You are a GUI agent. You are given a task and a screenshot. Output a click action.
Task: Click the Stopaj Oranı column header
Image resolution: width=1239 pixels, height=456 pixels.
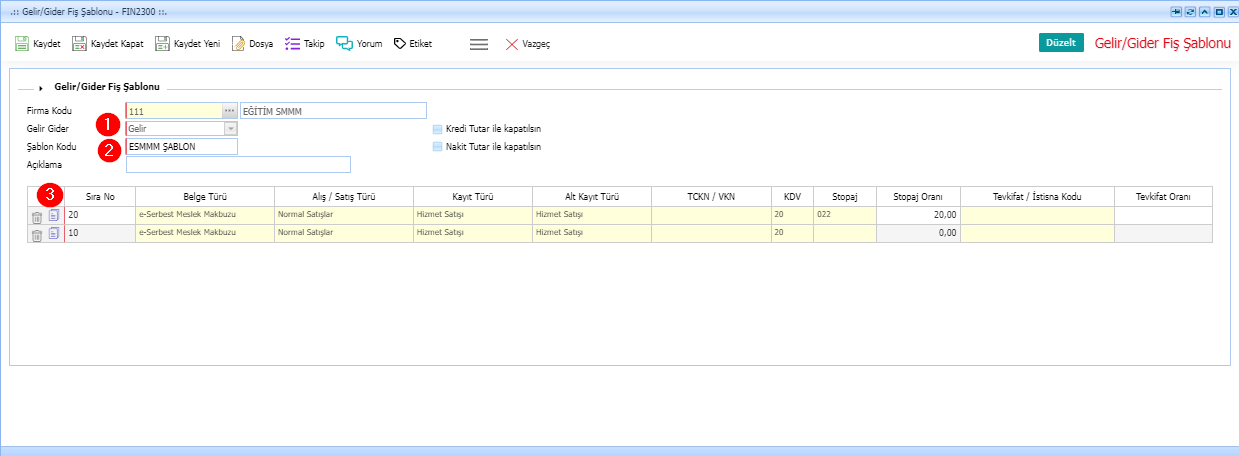pos(919,196)
